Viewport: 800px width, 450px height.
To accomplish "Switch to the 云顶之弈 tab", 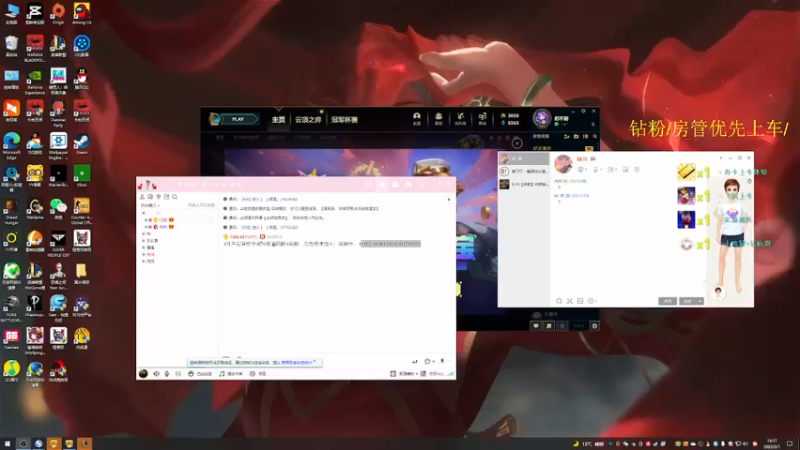I will 308,119.
